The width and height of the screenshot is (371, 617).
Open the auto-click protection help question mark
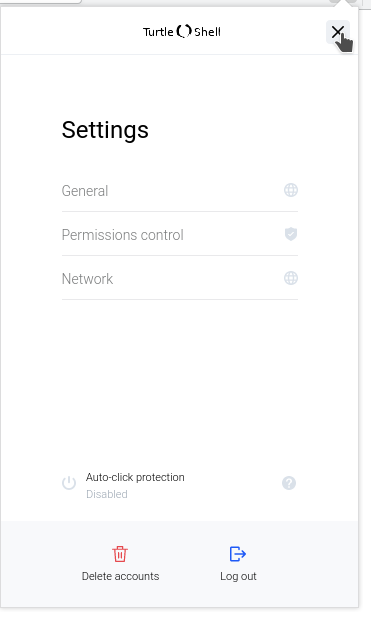point(289,483)
